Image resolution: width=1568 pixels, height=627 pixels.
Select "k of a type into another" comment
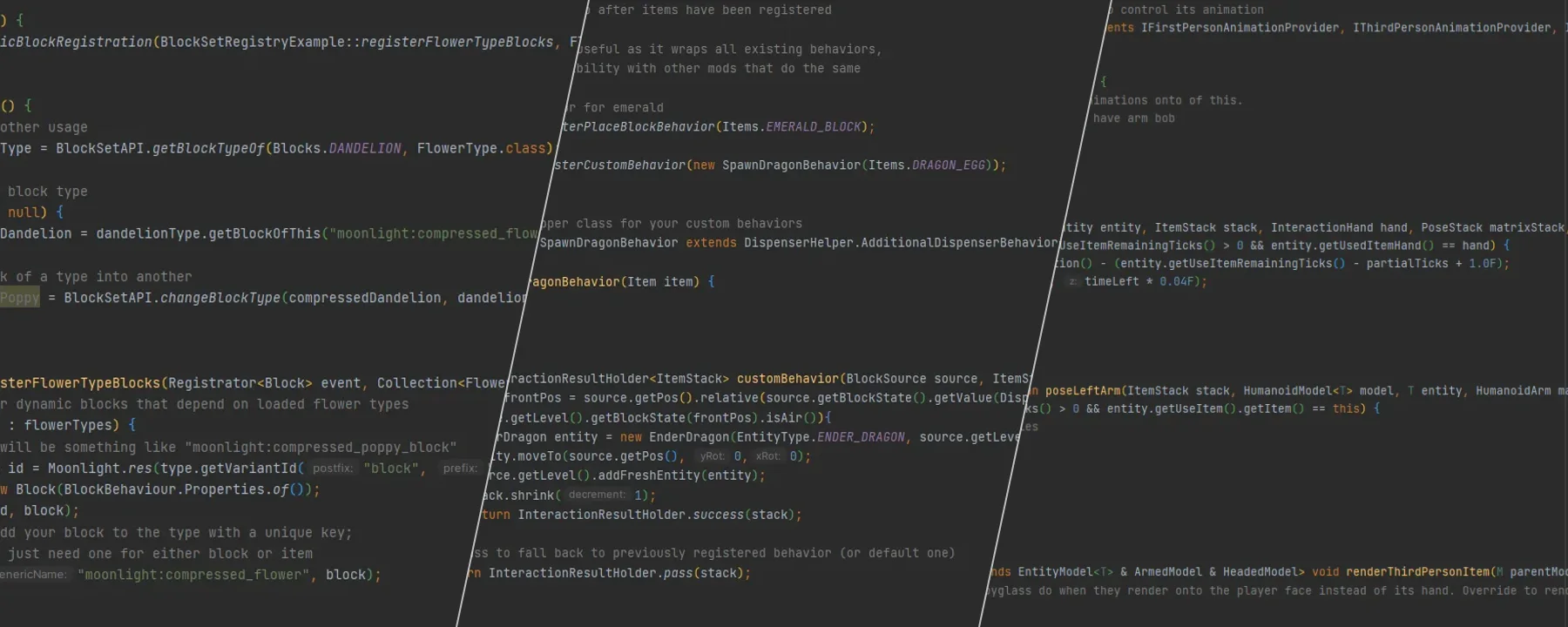click(x=96, y=277)
